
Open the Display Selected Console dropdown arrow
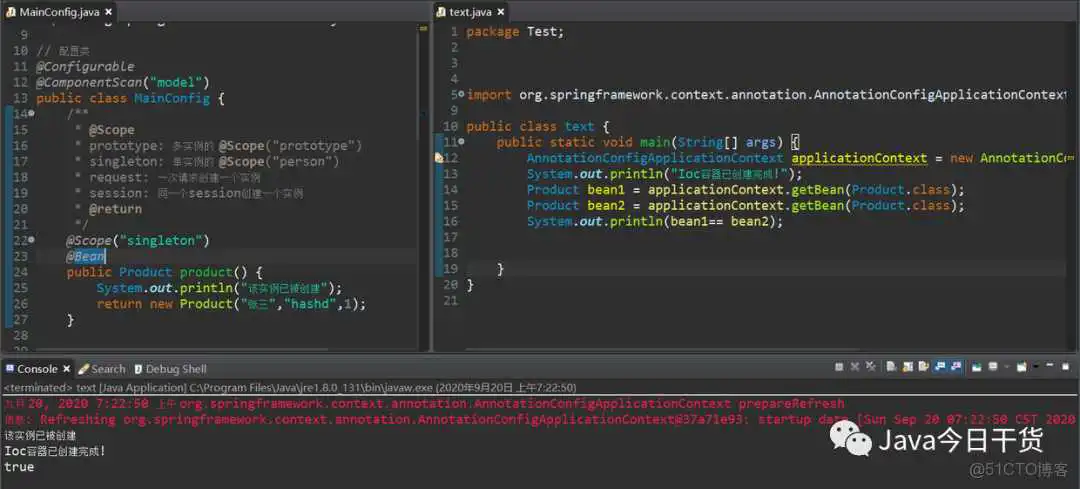(x=1007, y=367)
